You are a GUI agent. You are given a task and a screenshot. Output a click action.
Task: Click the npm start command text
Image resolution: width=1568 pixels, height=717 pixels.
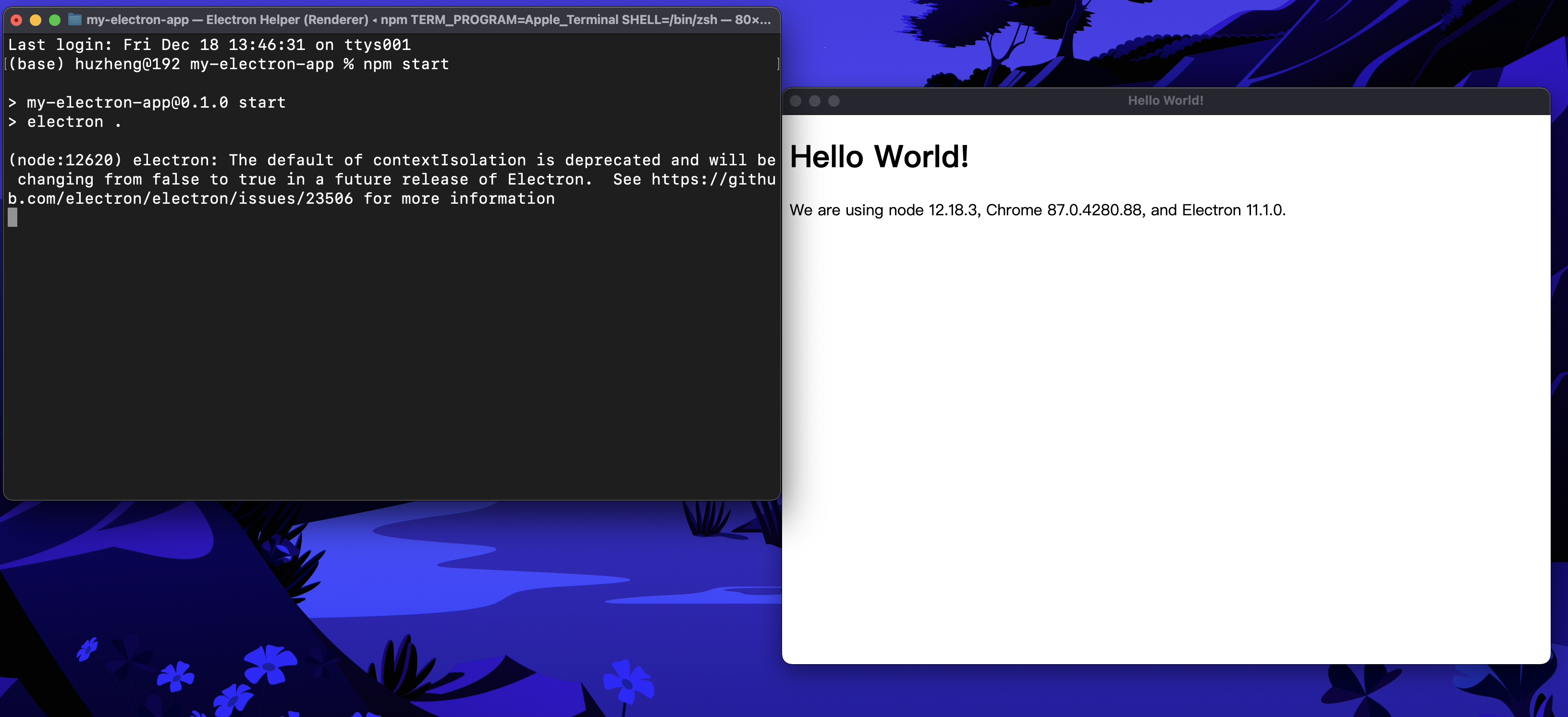pyautogui.click(x=406, y=64)
